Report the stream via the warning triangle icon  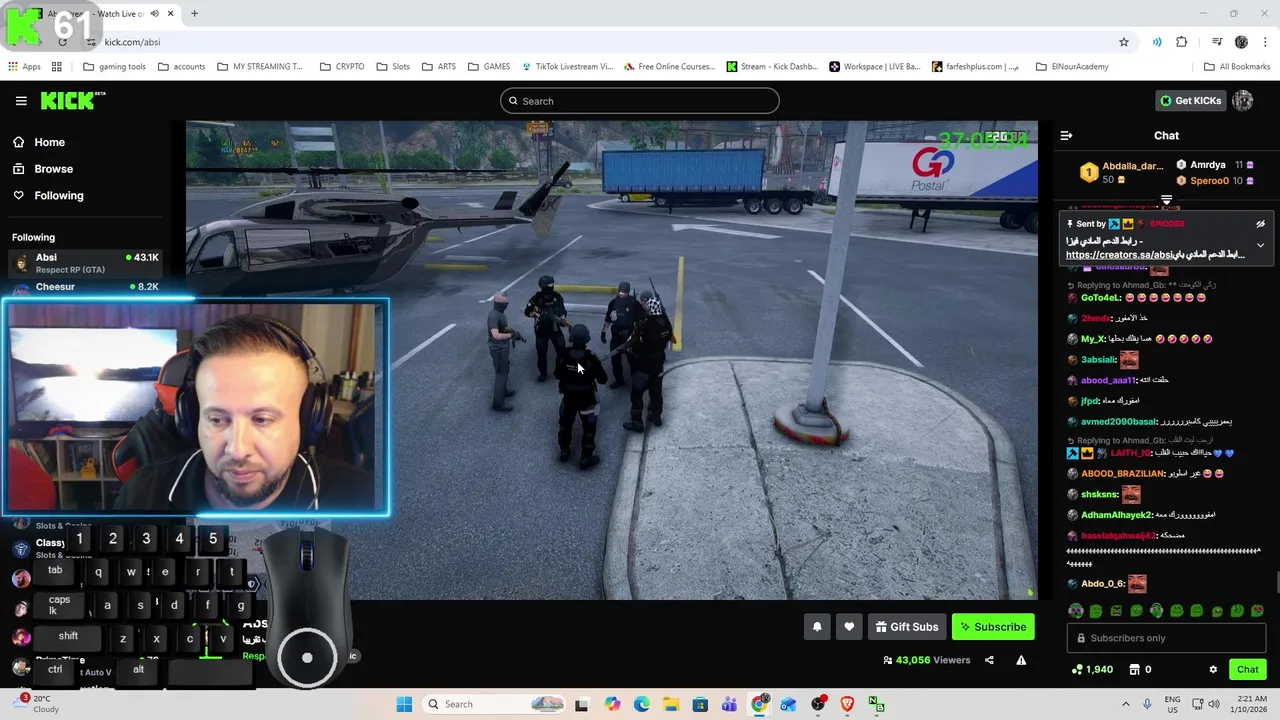[1021, 660]
